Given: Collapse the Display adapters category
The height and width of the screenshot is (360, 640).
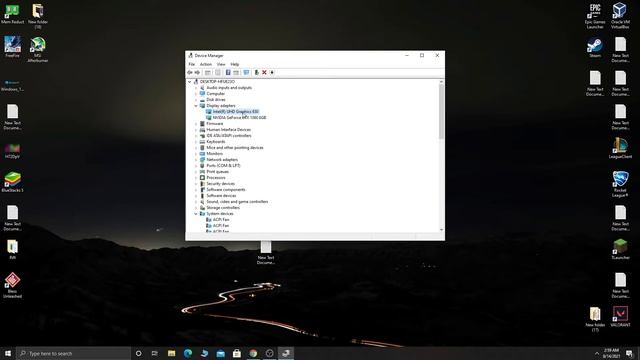Looking at the screenshot, I should point(196,106).
